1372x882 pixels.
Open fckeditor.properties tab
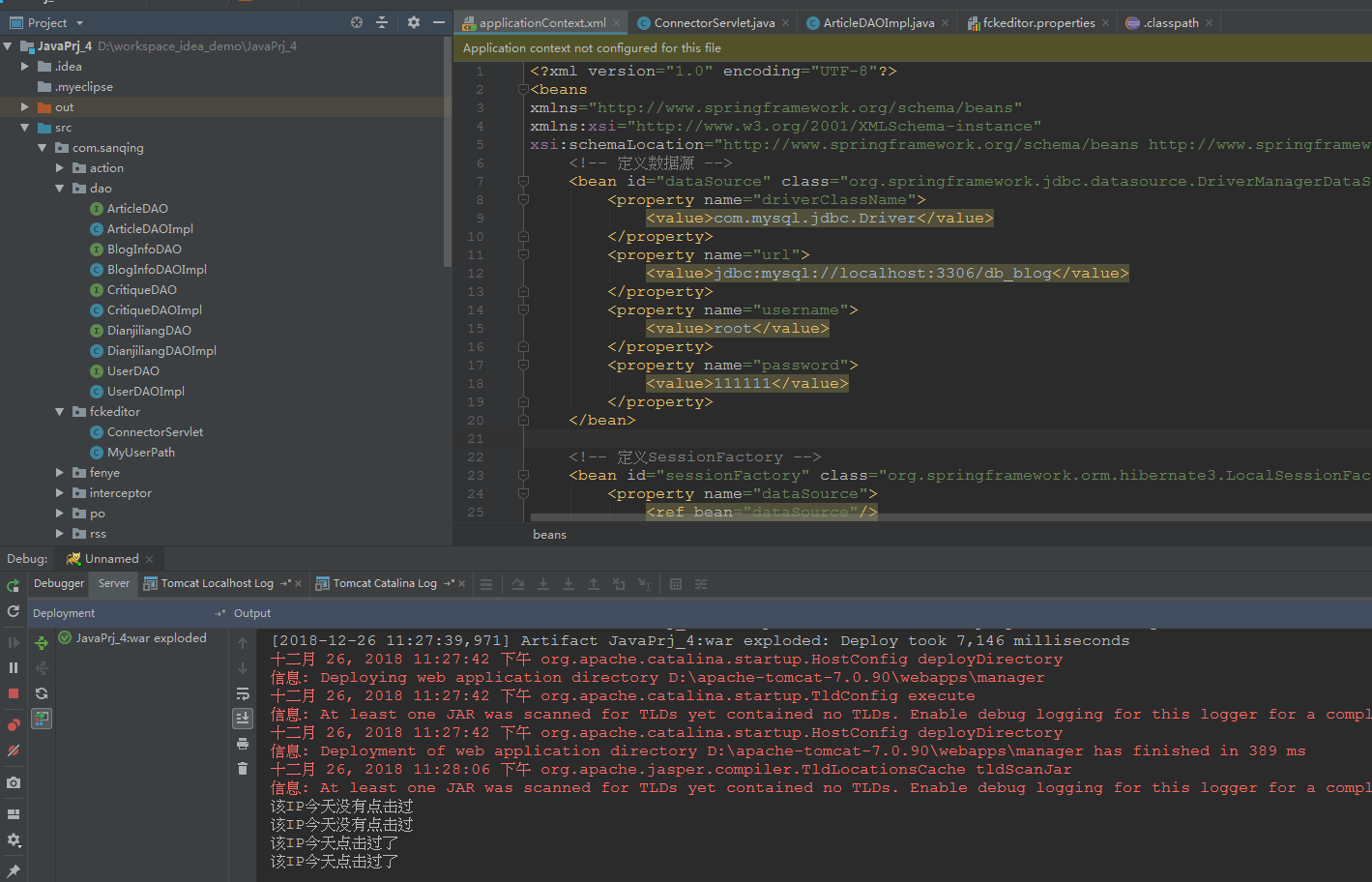click(x=1038, y=23)
